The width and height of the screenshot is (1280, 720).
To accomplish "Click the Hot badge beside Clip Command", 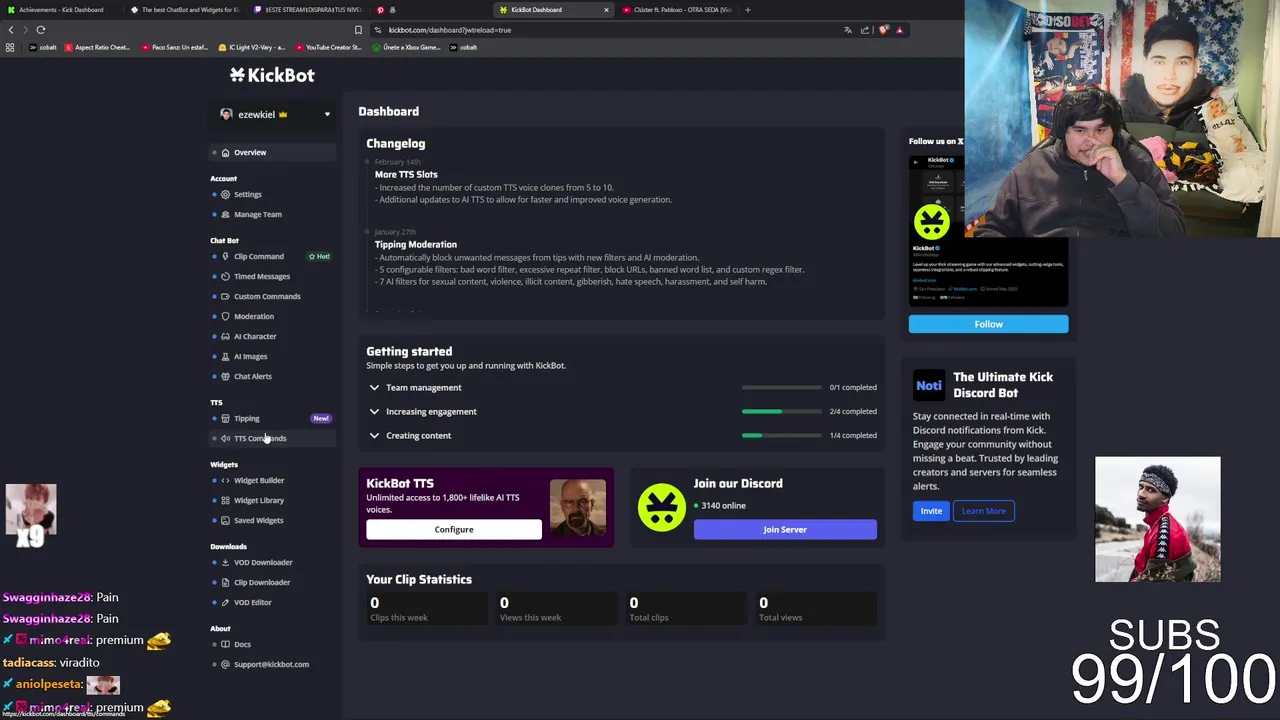I will [x=319, y=257].
